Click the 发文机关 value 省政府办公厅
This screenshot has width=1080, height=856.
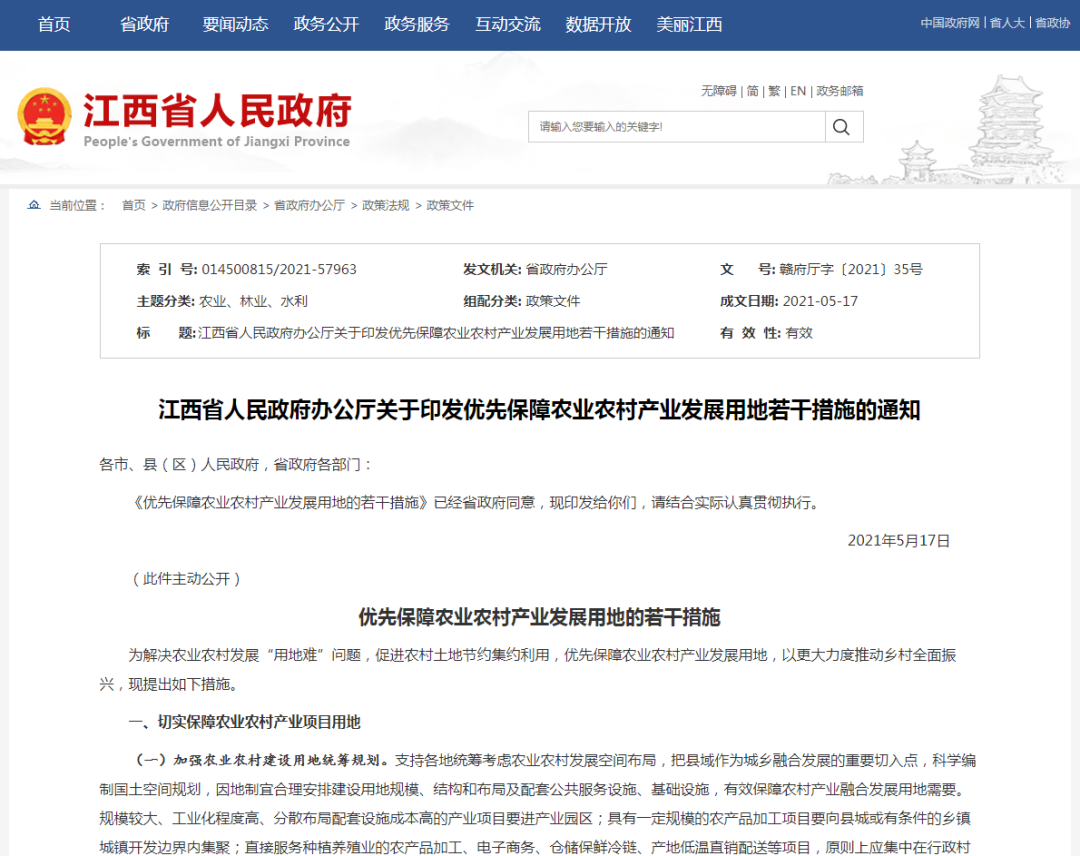[566, 269]
